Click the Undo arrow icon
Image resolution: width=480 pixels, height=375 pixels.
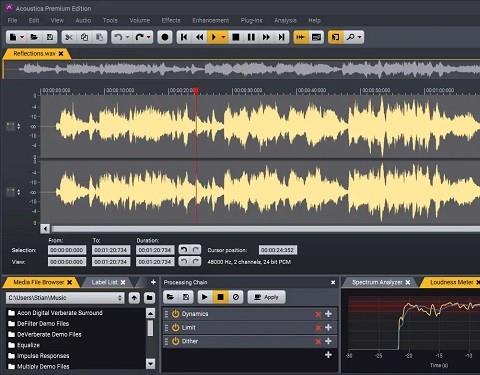[118, 37]
